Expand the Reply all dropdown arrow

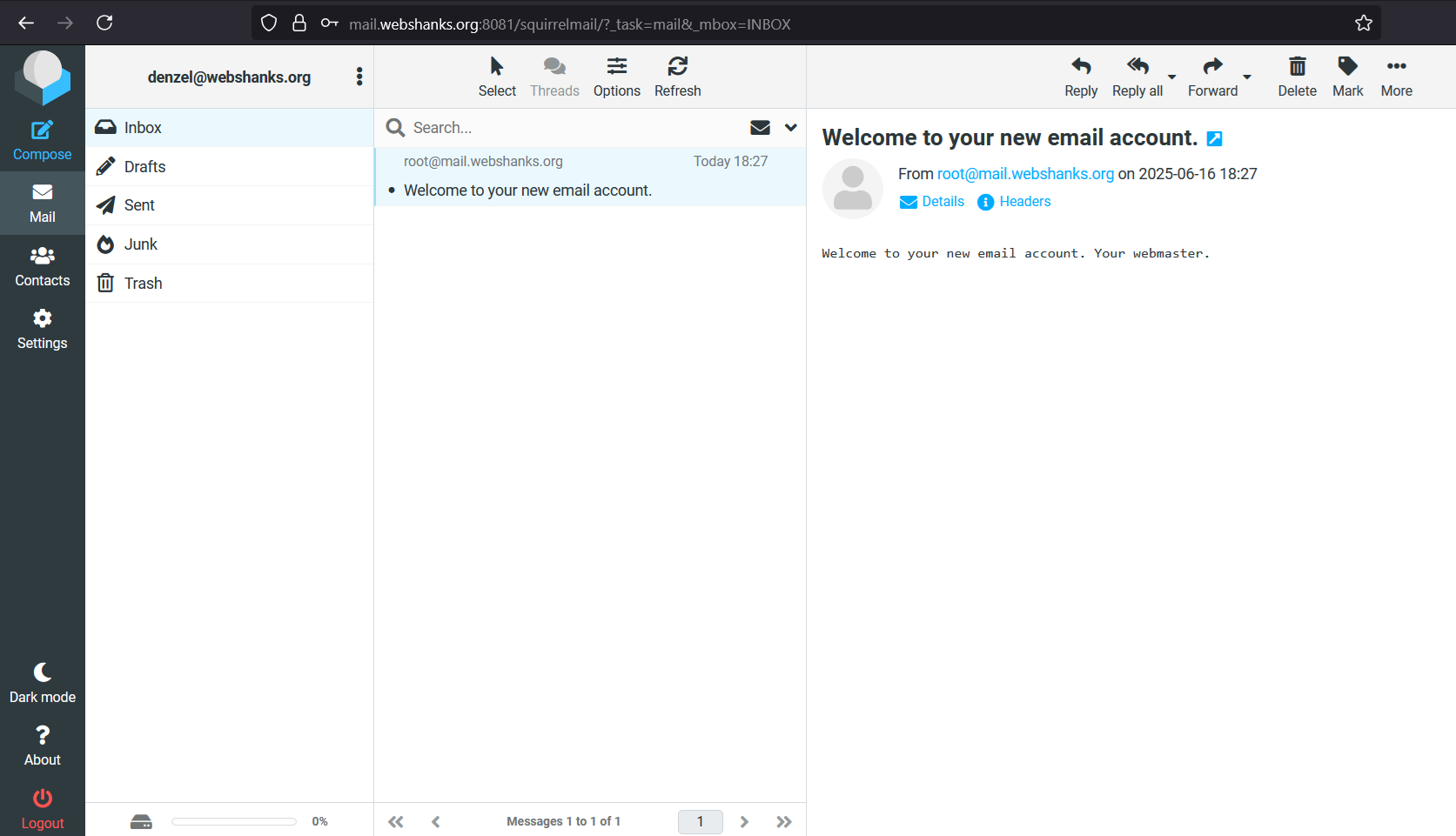pos(1171,77)
